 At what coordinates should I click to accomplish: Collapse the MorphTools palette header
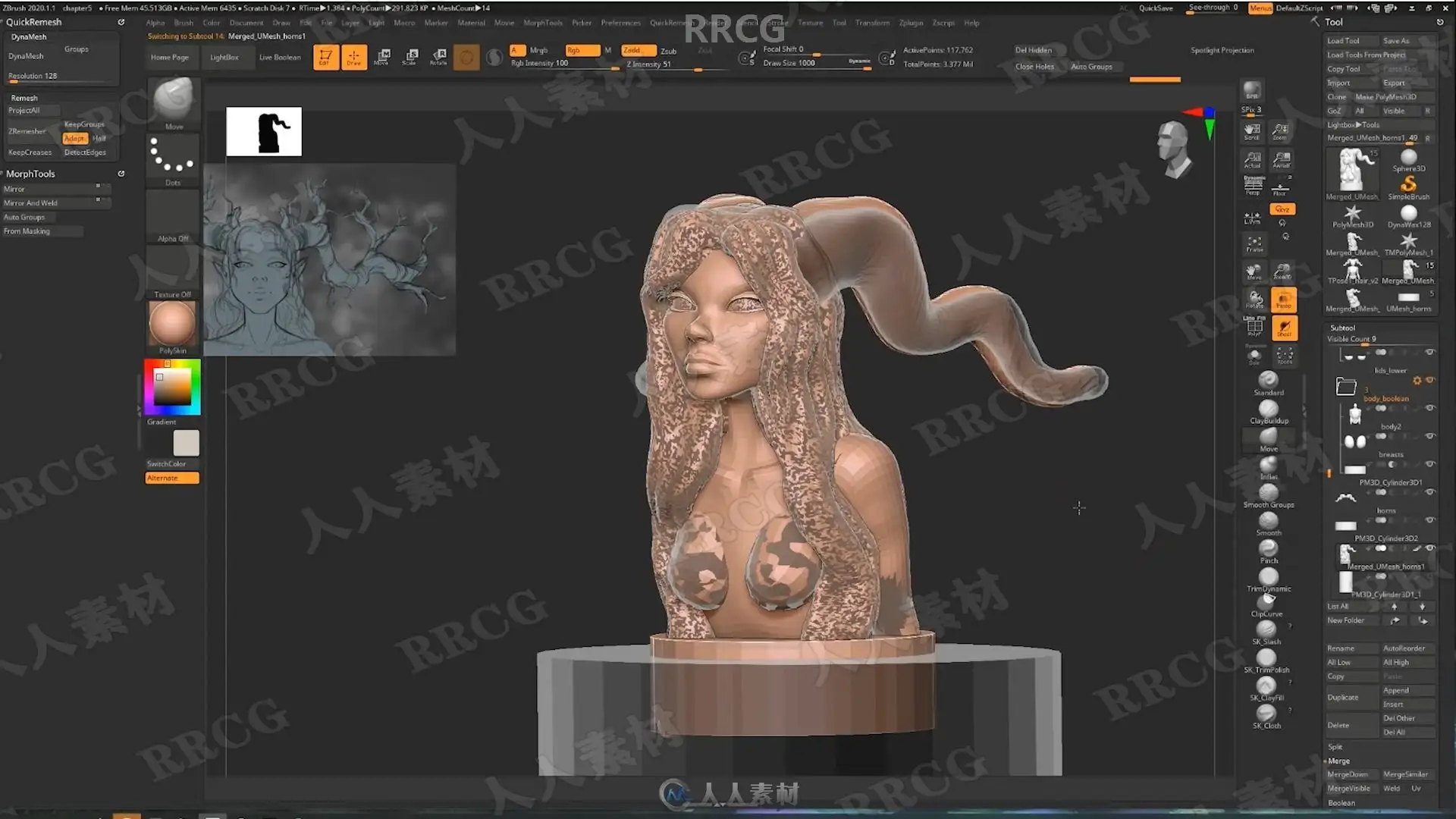point(30,174)
